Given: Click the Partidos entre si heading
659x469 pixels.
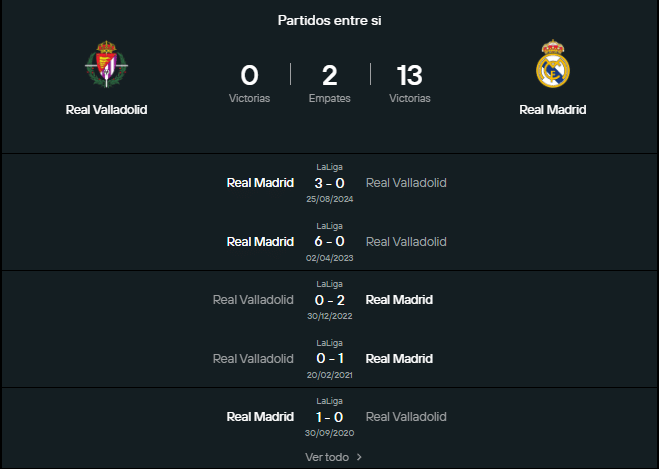Looking at the screenshot, I should 329,20.
